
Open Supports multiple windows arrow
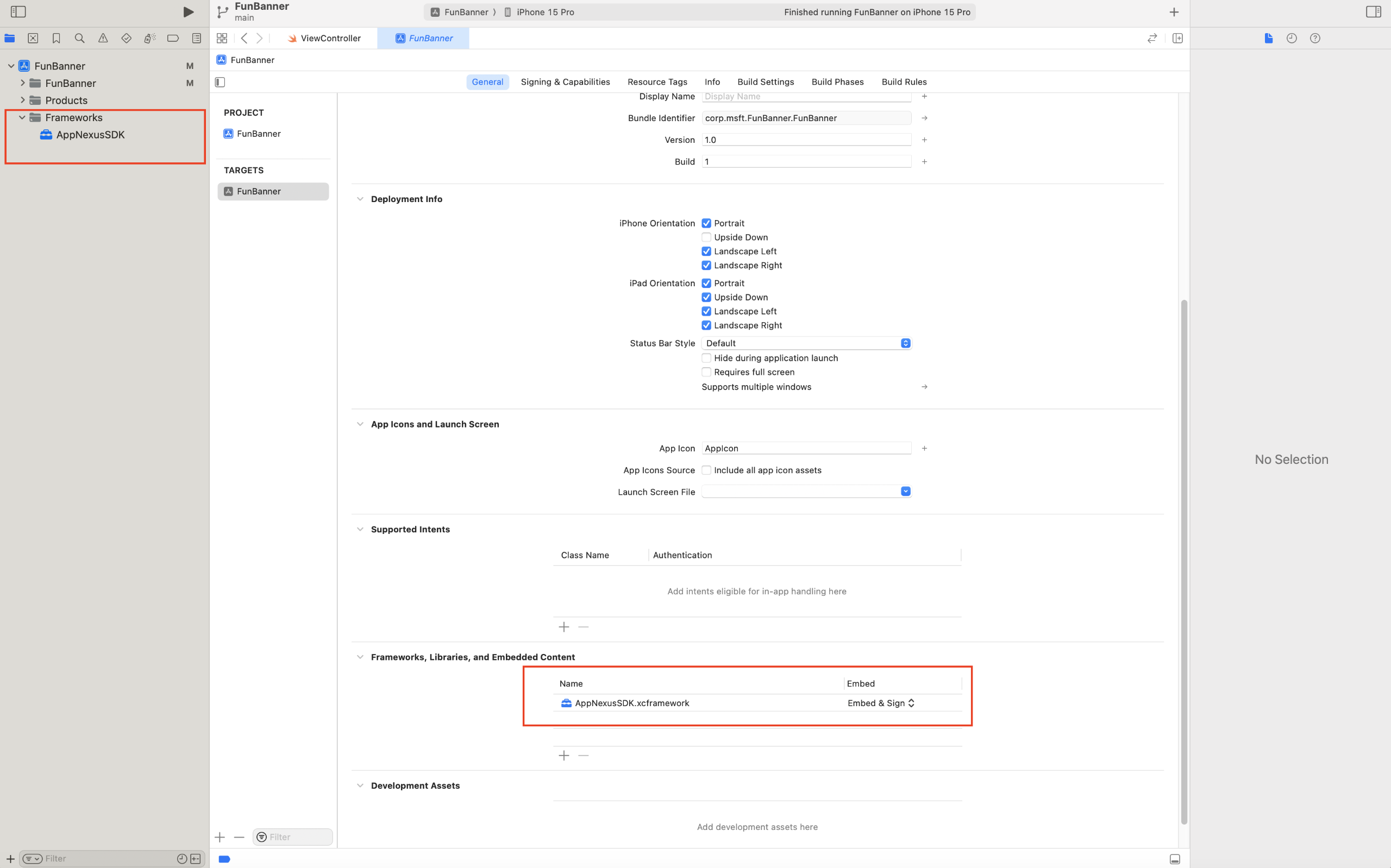coord(924,387)
